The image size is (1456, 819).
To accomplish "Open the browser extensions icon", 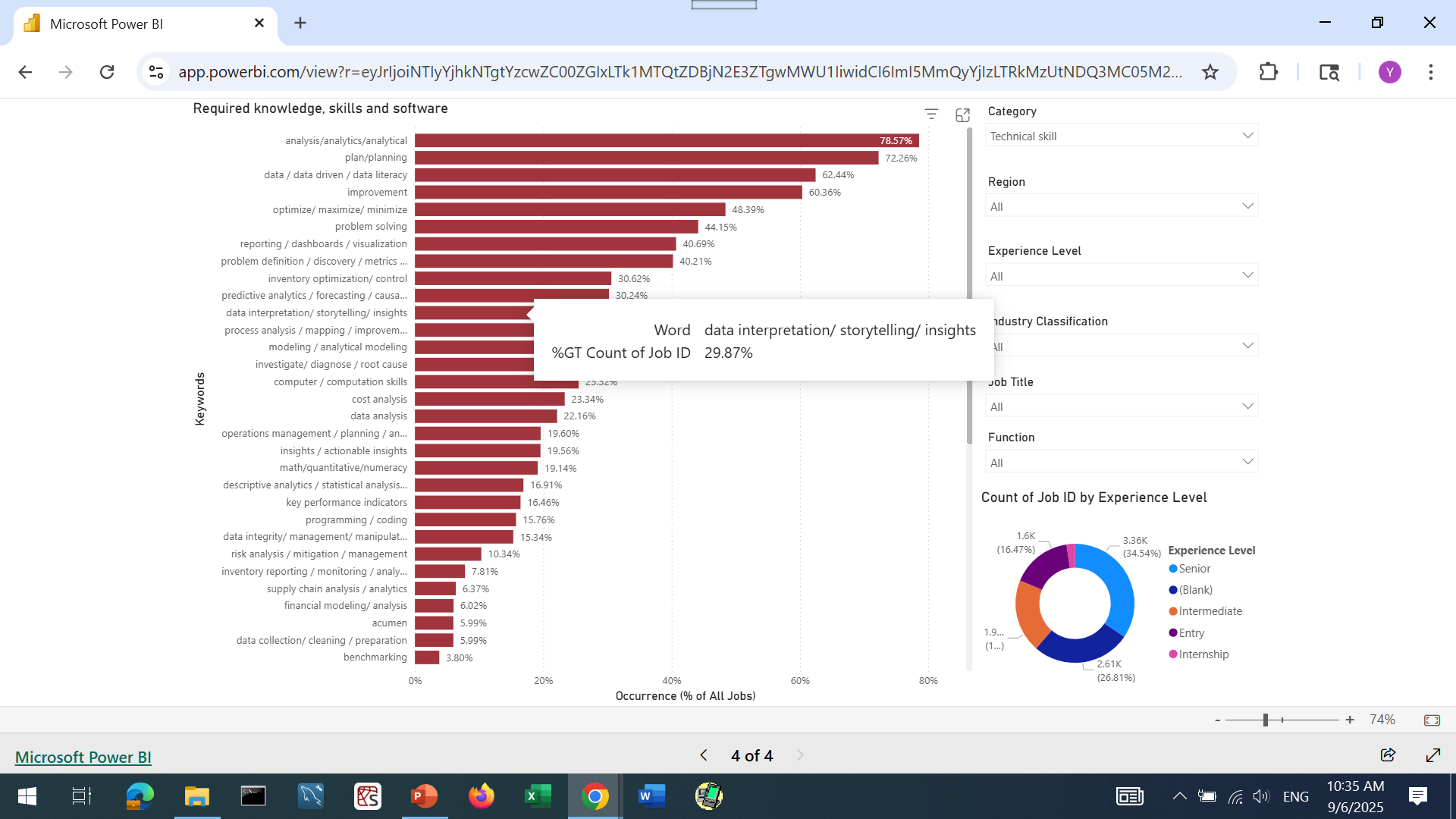I will pyautogui.click(x=1268, y=72).
